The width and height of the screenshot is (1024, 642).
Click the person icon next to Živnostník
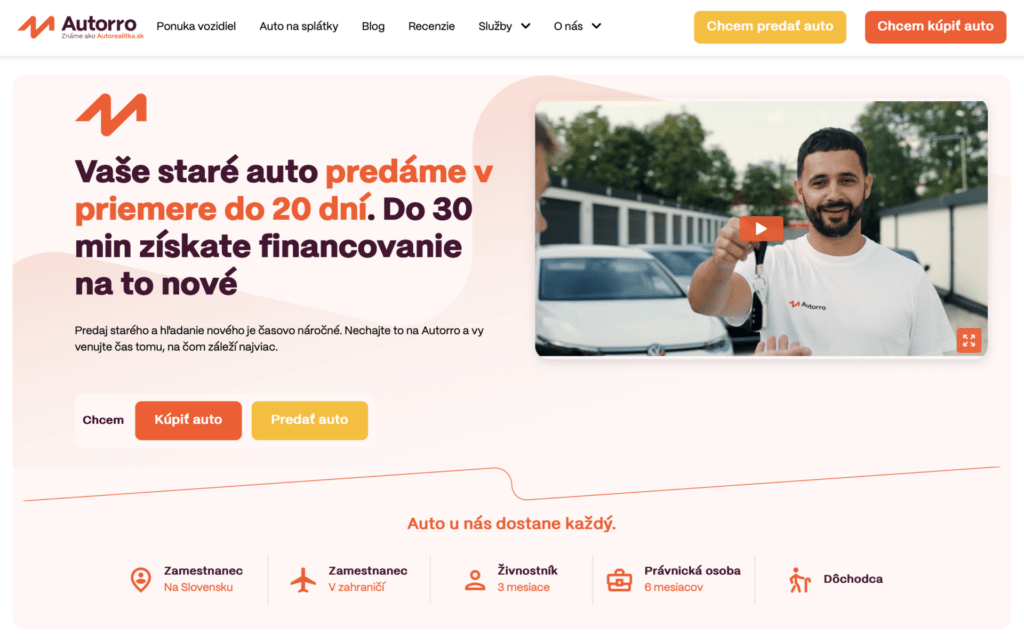[x=475, y=580]
